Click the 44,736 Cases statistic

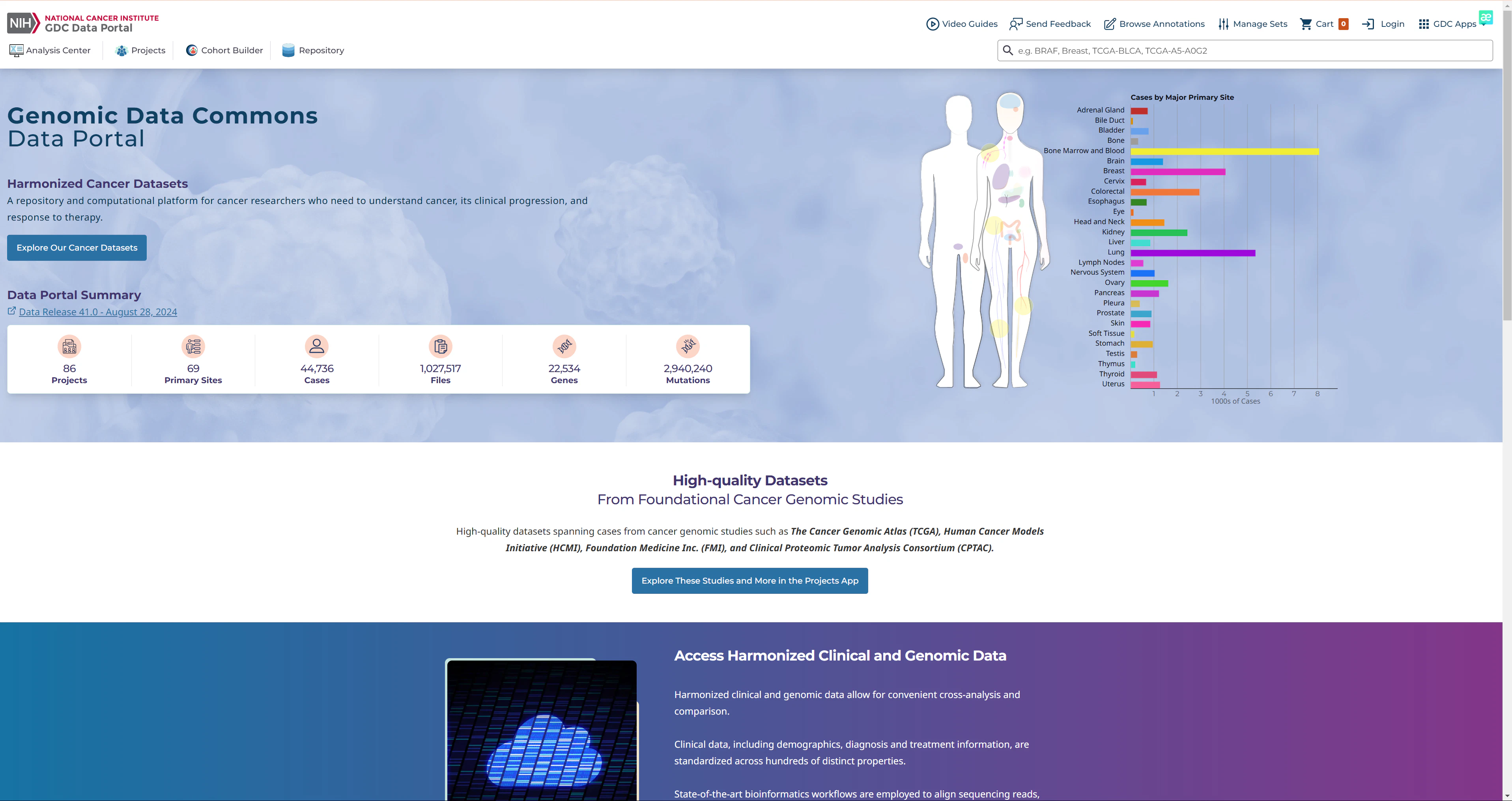[x=317, y=374]
